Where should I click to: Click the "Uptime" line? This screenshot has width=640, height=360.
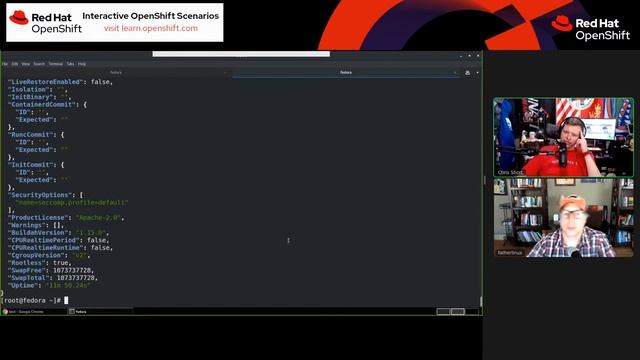49,285
